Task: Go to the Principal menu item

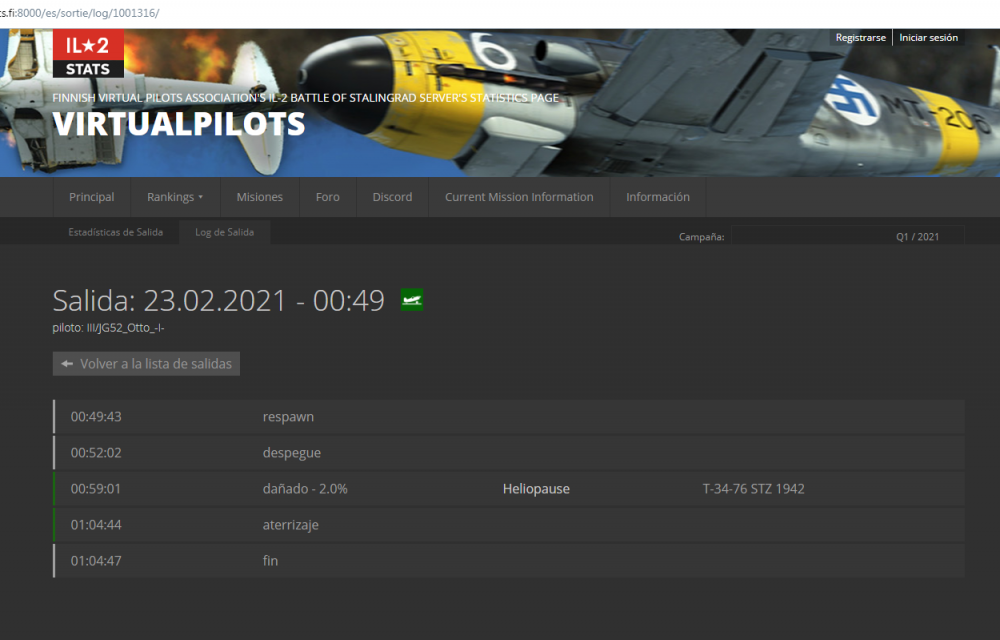Action: point(91,197)
